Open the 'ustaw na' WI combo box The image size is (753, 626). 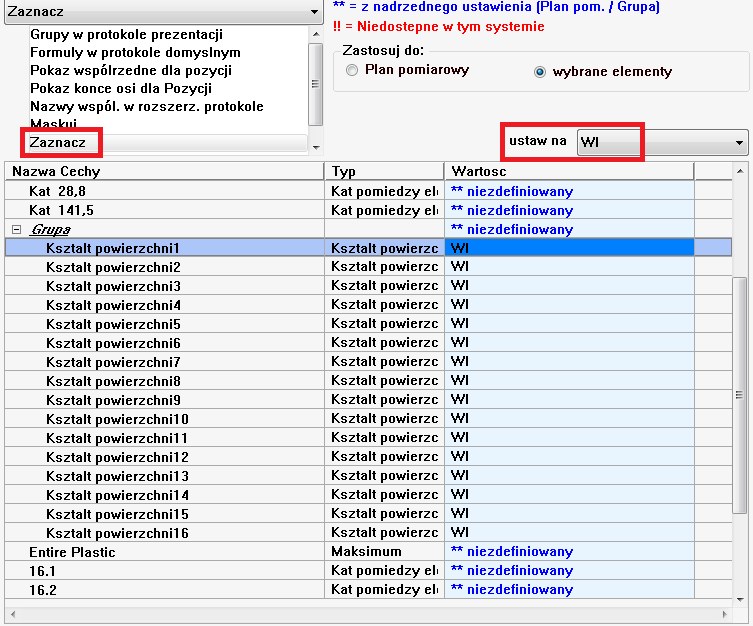click(x=661, y=143)
